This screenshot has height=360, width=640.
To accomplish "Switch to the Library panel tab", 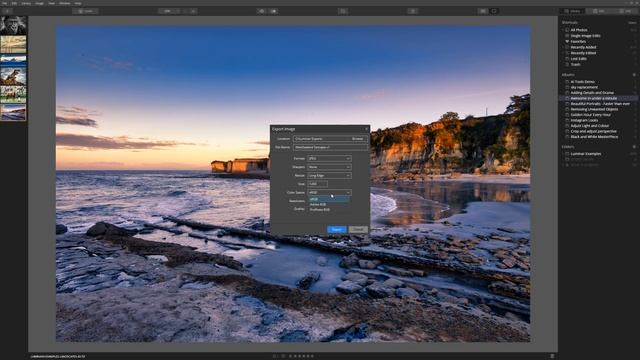I will pos(572,11).
